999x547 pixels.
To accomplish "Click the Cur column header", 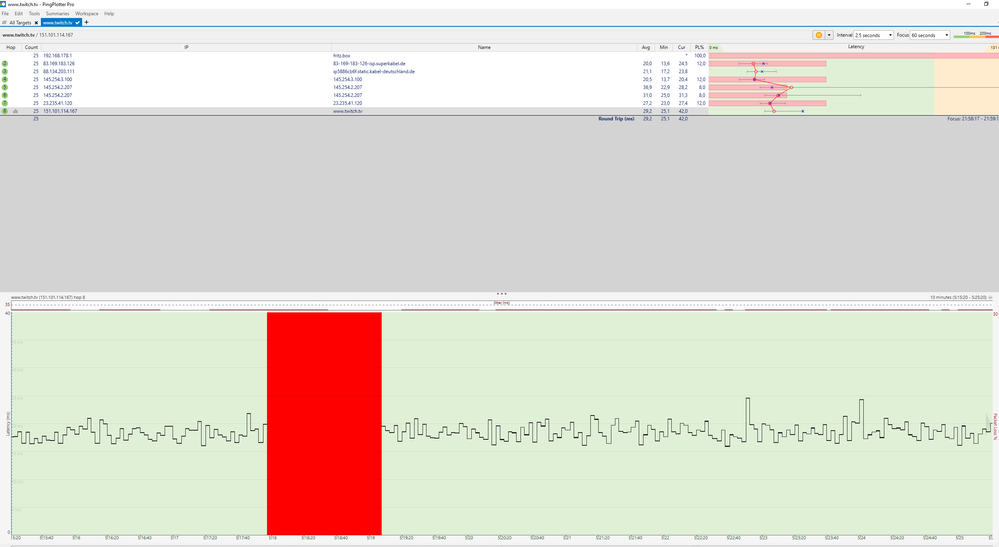I will tap(682, 47).
